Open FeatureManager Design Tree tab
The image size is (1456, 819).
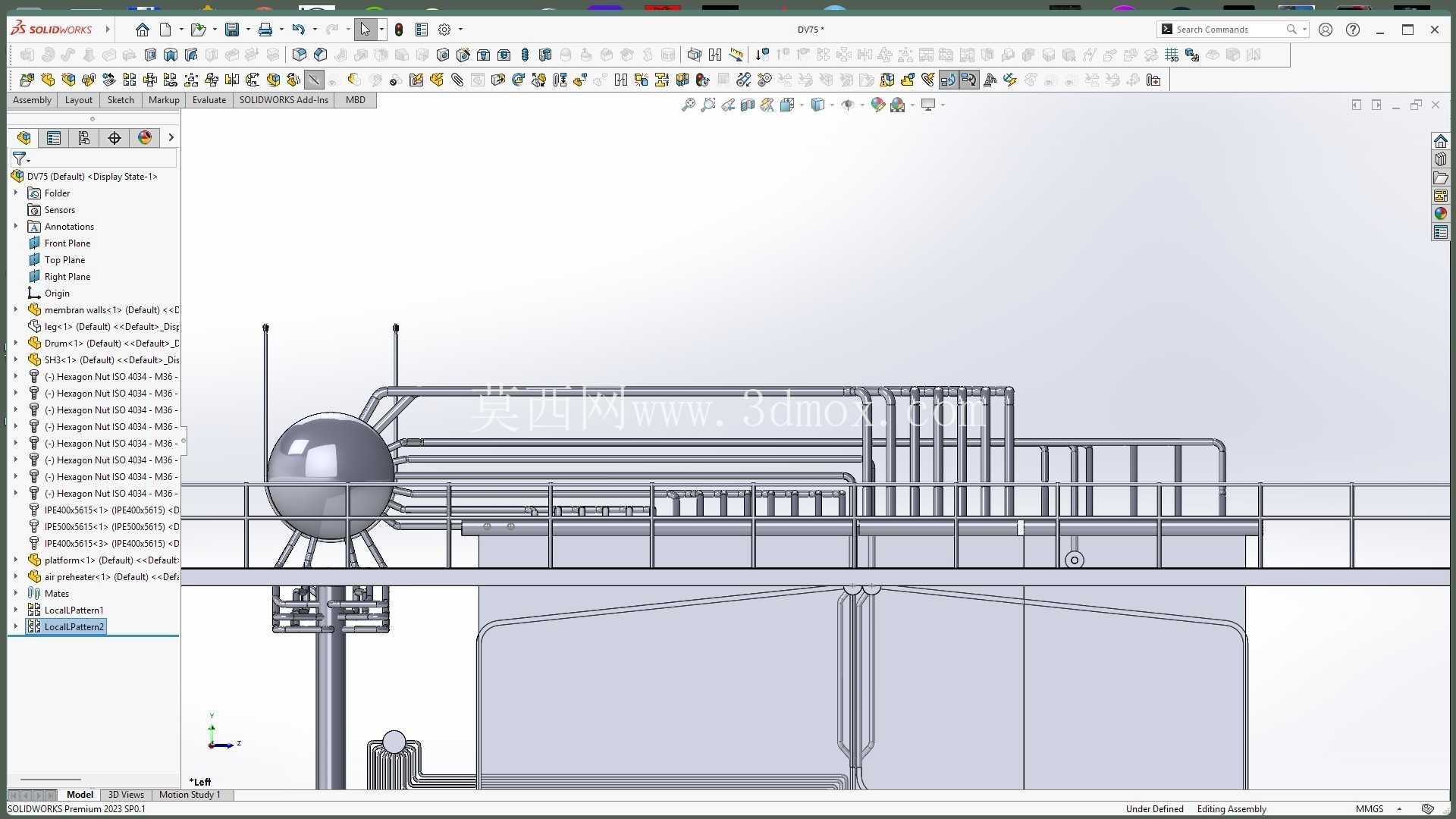[x=24, y=137]
